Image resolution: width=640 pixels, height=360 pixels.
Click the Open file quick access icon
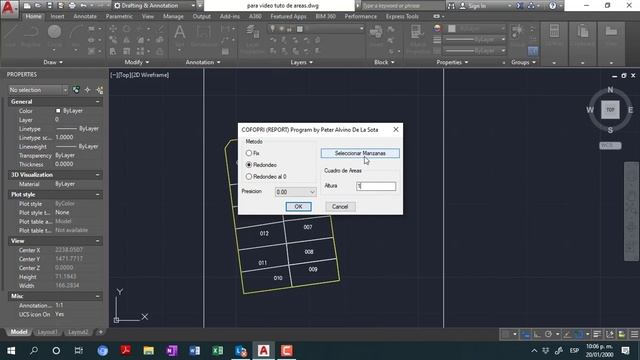(38, 6)
